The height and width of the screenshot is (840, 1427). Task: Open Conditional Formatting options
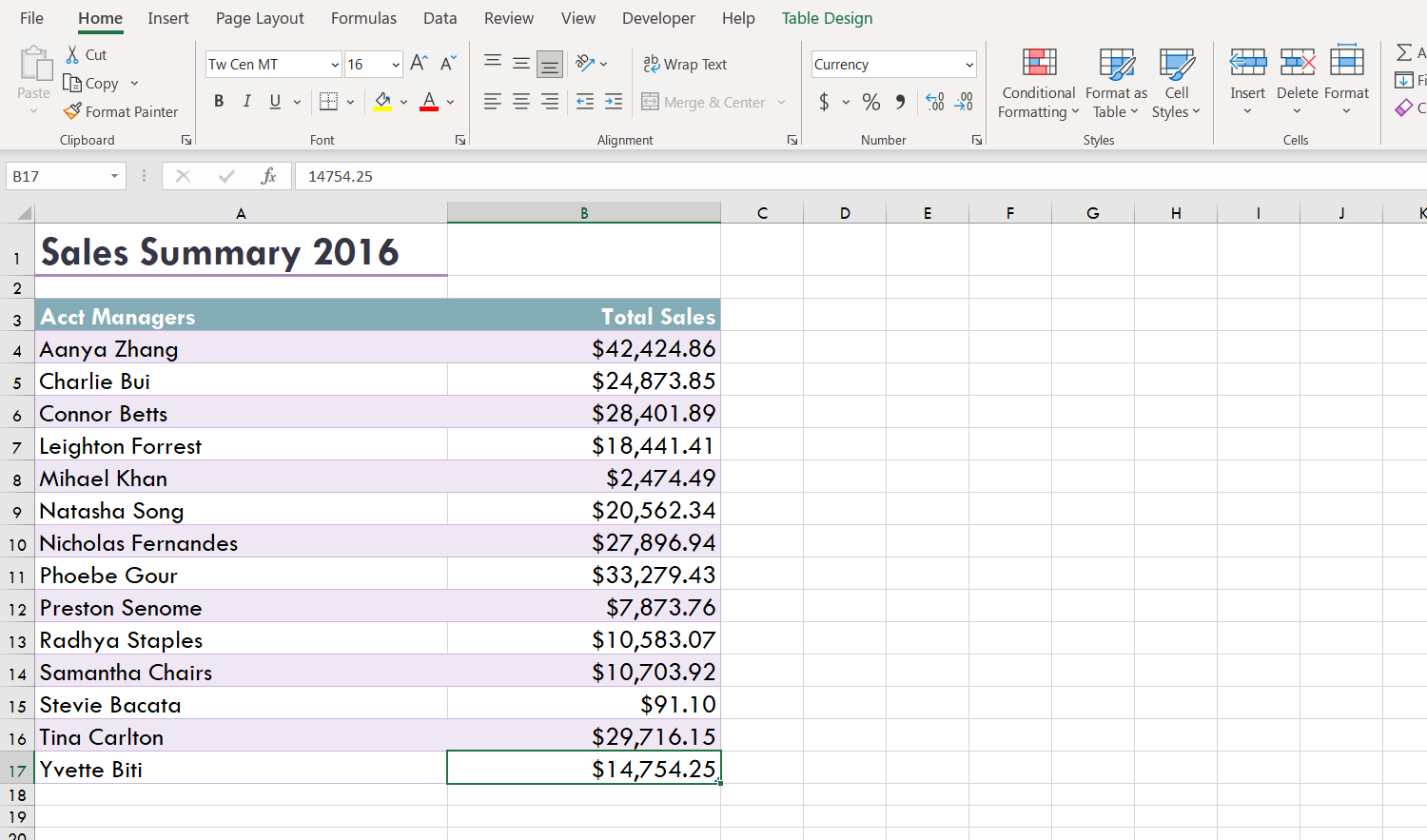pyautogui.click(x=1037, y=84)
